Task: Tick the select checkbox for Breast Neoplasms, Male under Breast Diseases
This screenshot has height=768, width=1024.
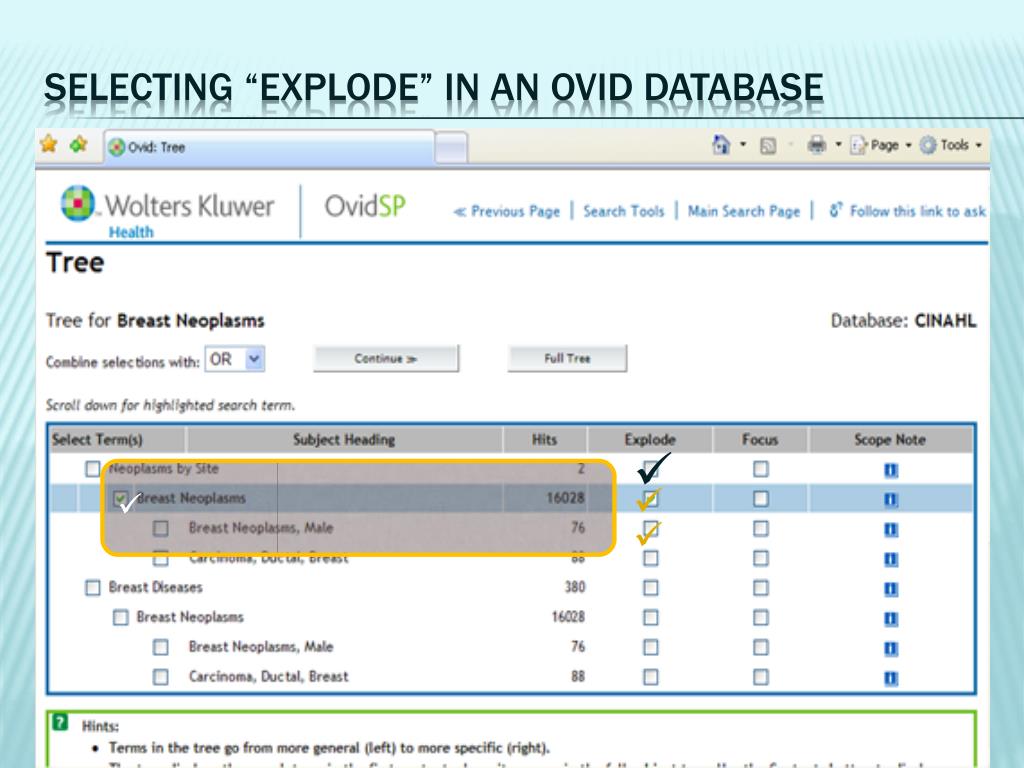Action: coord(161,647)
